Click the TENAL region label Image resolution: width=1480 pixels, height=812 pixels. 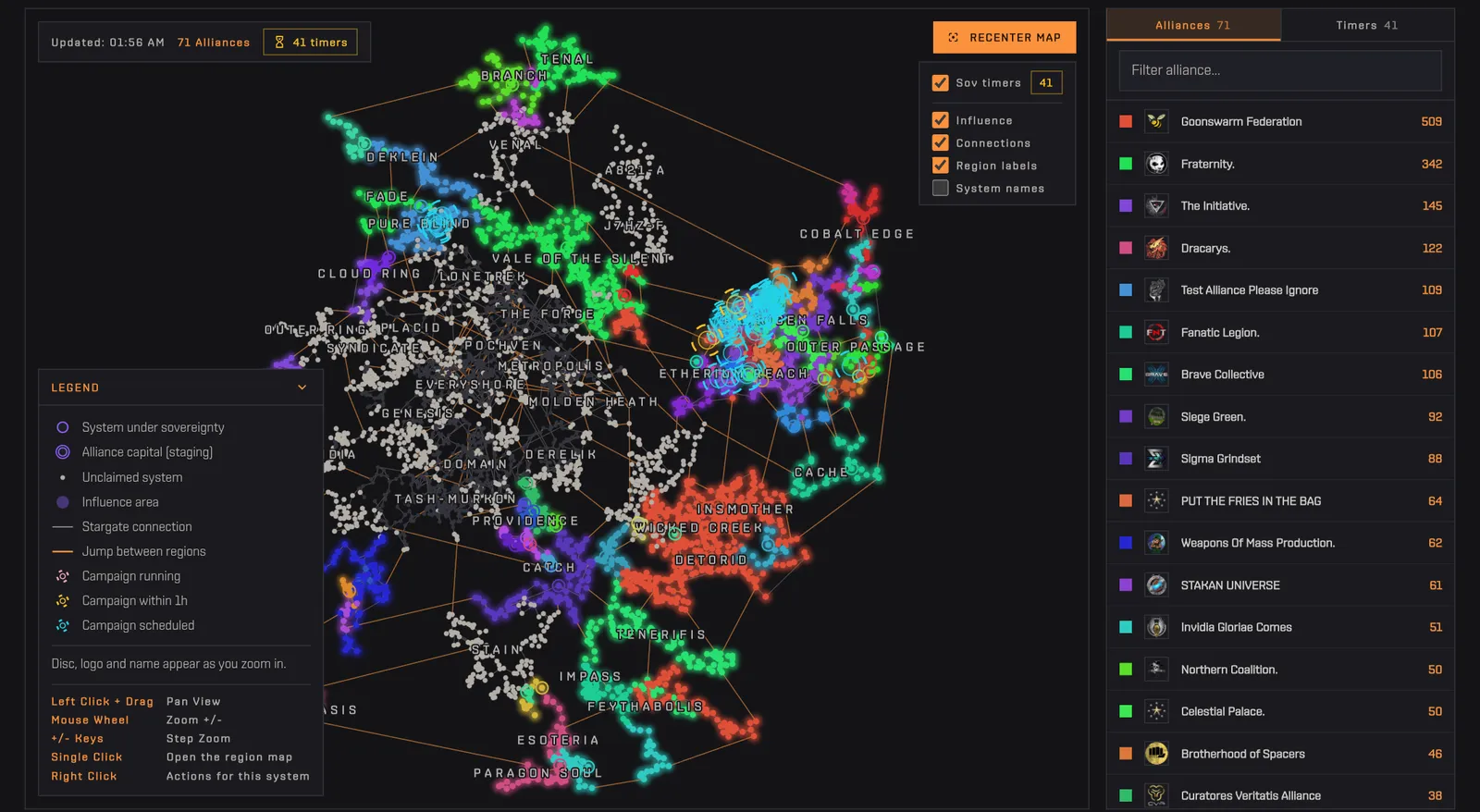[x=567, y=59]
